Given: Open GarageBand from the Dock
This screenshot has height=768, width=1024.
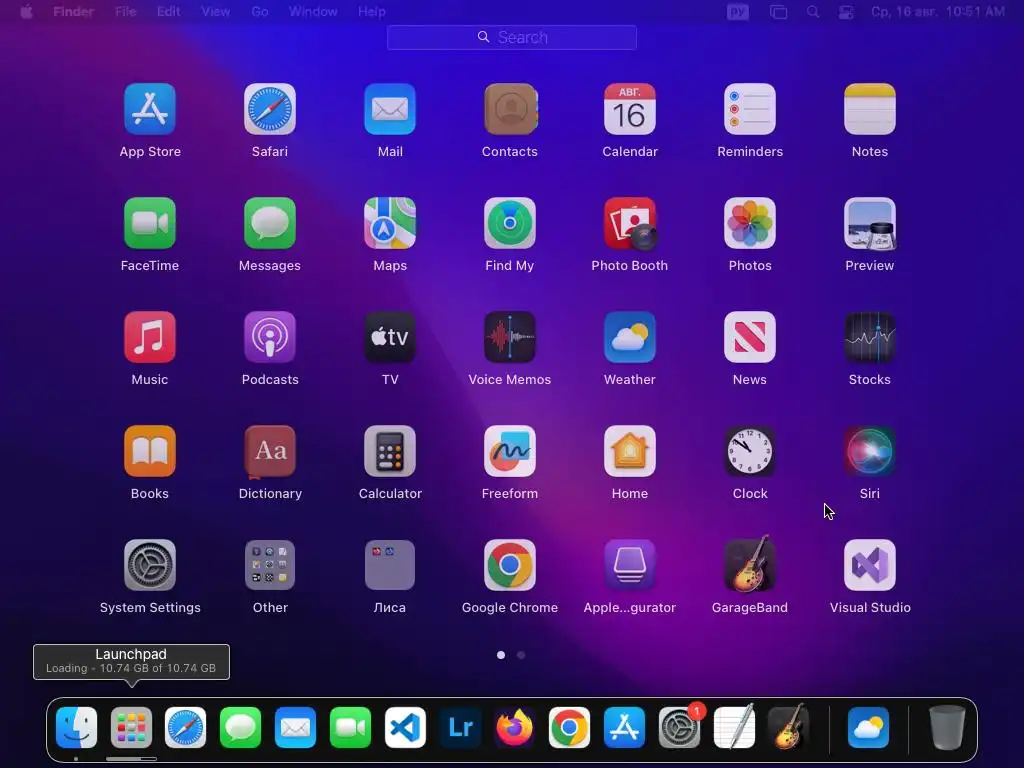Looking at the screenshot, I should (789, 726).
